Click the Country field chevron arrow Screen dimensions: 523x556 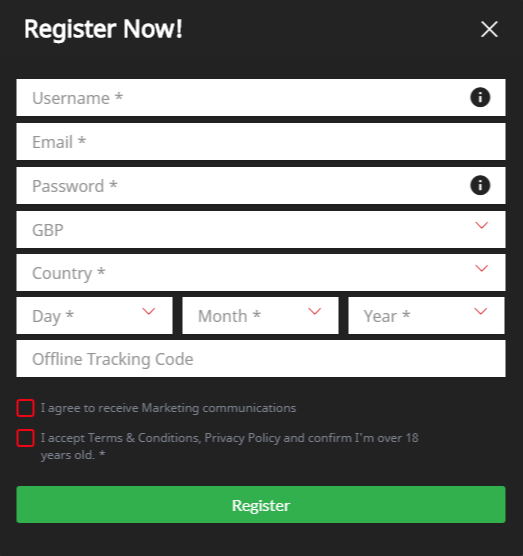point(482,268)
